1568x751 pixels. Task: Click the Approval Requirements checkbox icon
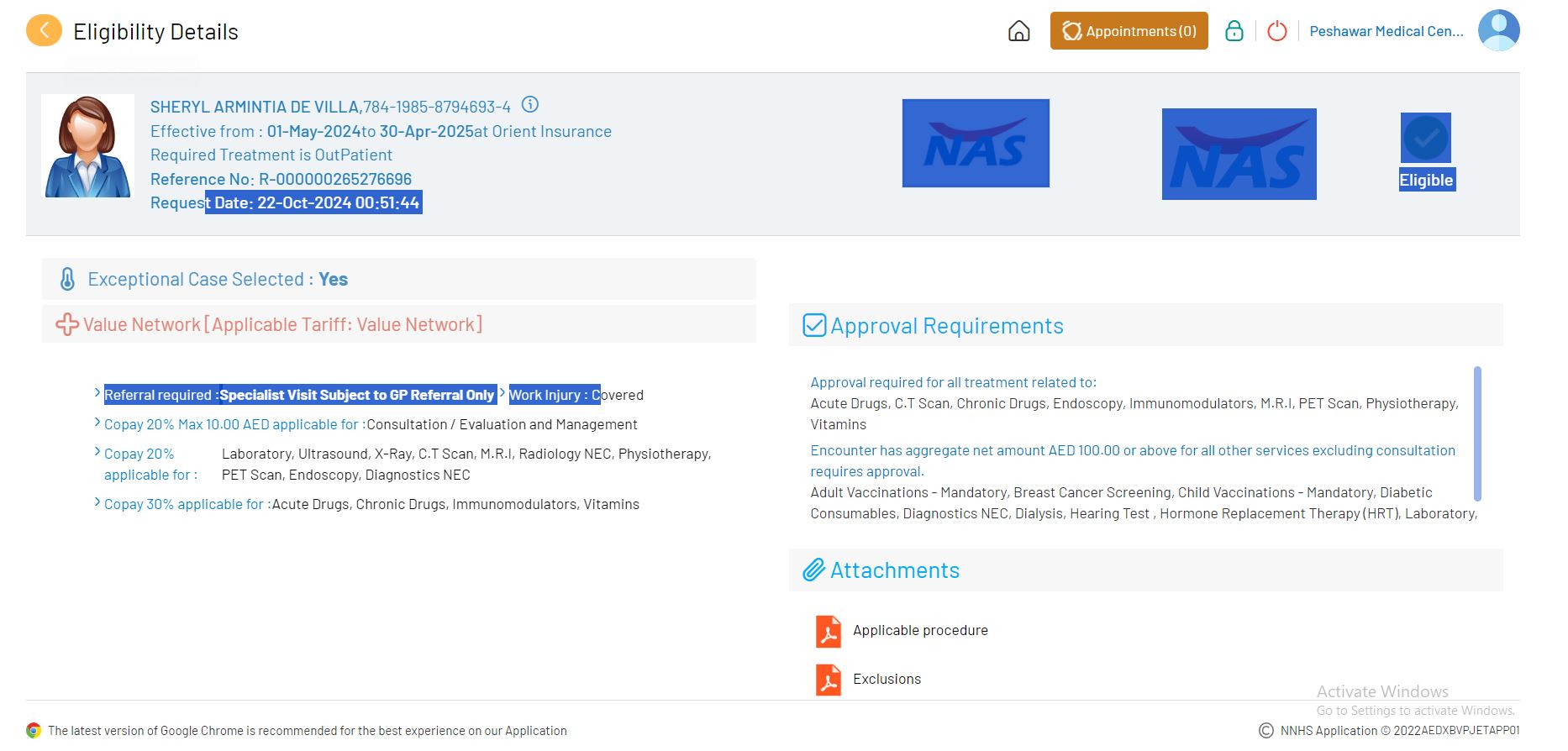(814, 325)
